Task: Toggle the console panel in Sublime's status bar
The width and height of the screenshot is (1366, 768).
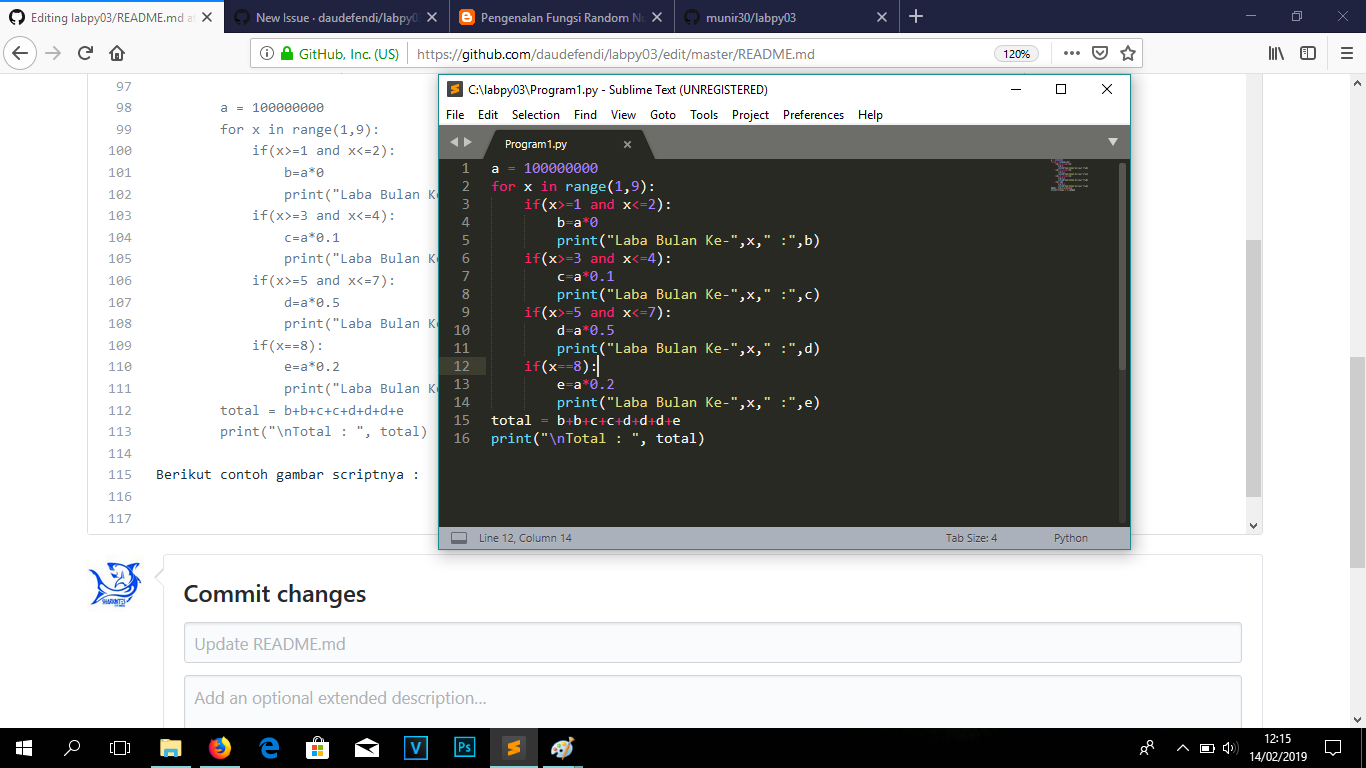Action: click(x=457, y=537)
